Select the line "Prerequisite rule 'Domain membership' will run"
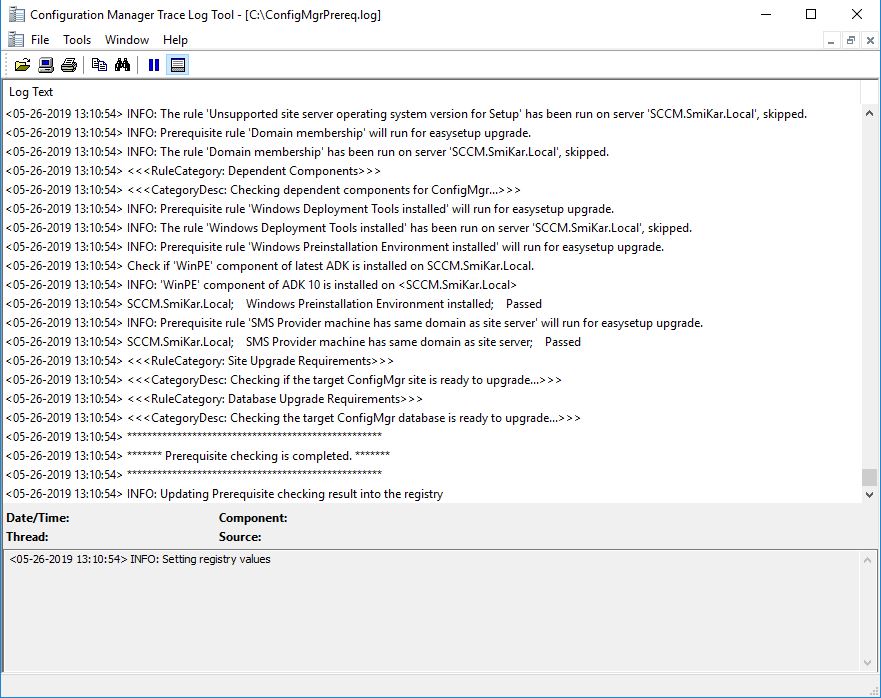Image resolution: width=881 pixels, height=698 pixels. (x=431, y=133)
